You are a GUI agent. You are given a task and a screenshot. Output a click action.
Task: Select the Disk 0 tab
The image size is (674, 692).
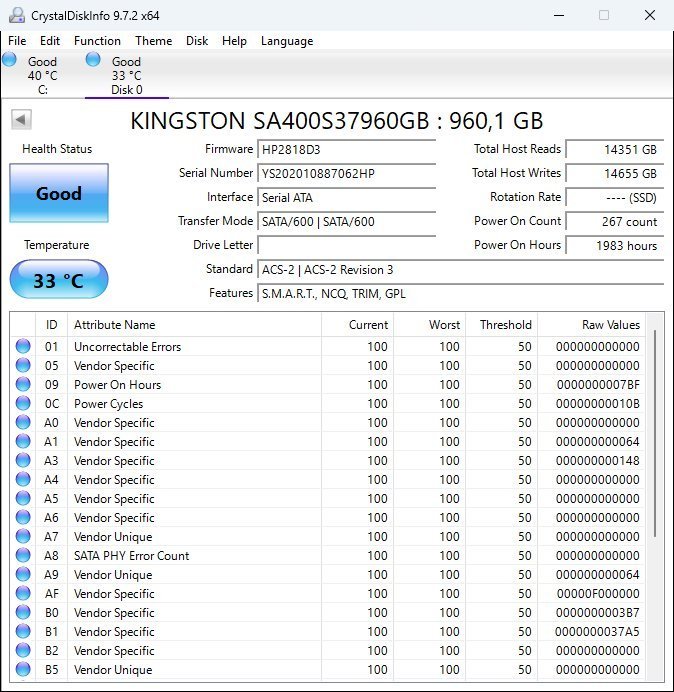(126, 76)
